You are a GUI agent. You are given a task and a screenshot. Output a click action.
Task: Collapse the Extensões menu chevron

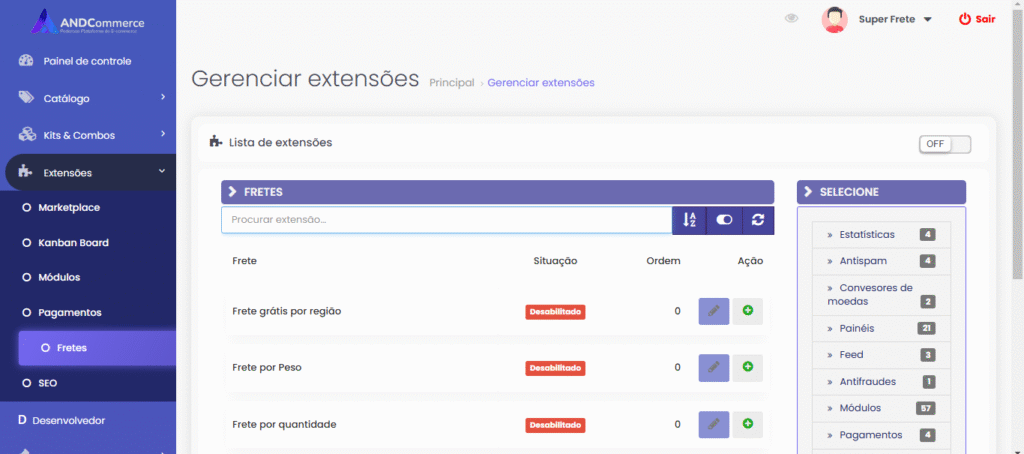tap(162, 172)
